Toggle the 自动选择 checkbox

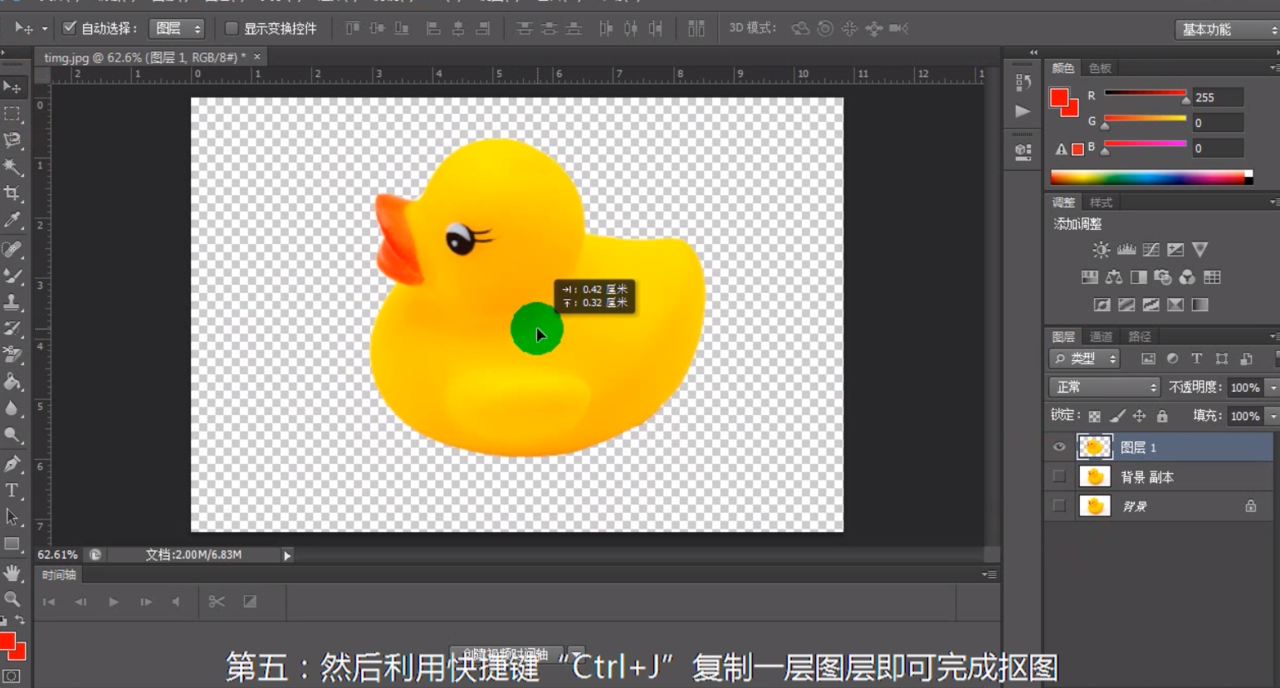69,28
